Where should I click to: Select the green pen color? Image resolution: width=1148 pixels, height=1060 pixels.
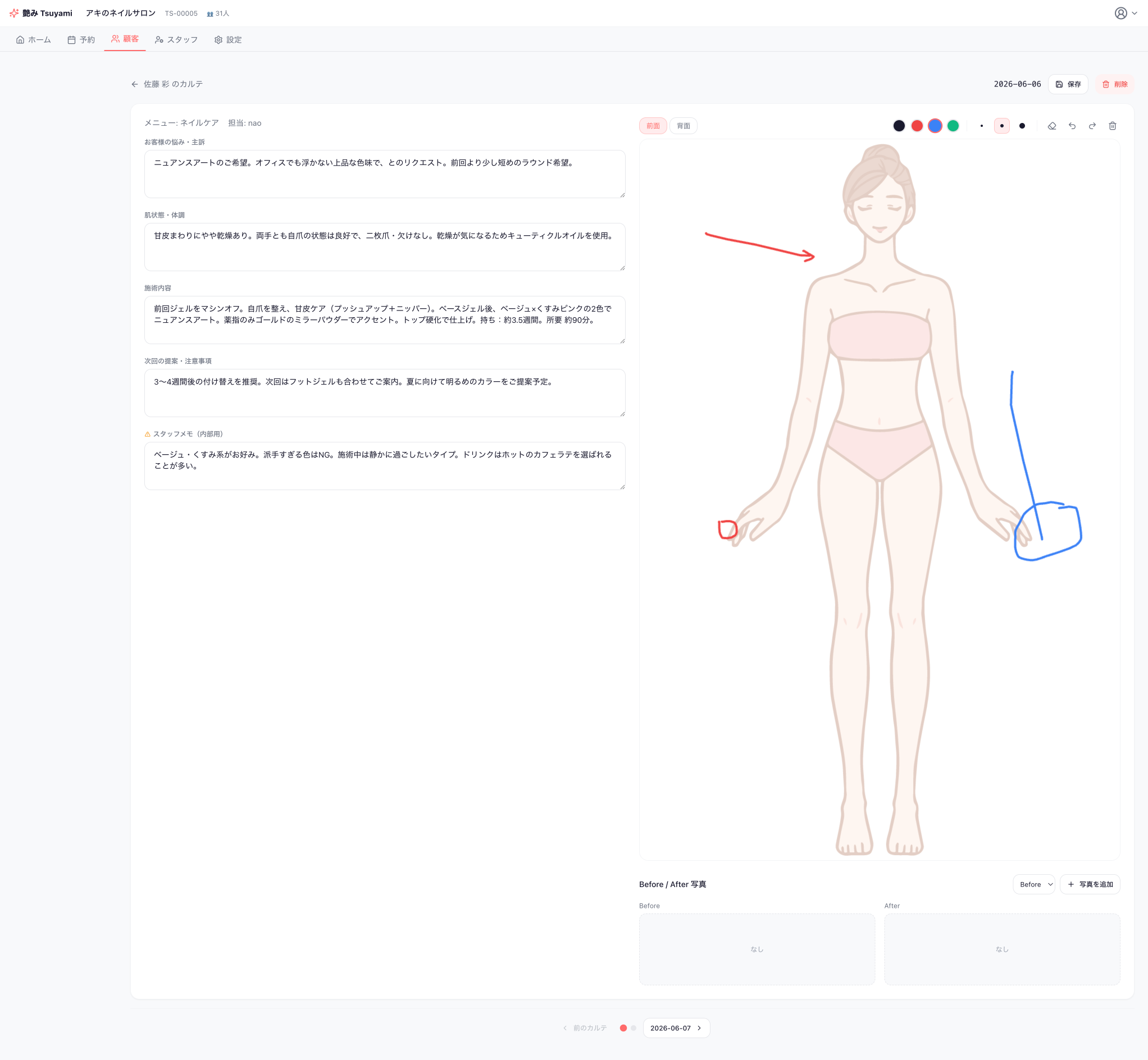click(x=953, y=126)
